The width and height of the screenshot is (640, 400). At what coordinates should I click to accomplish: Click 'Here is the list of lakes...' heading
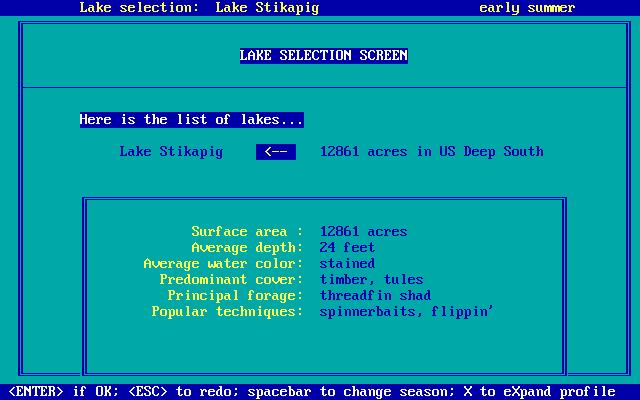coord(192,120)
